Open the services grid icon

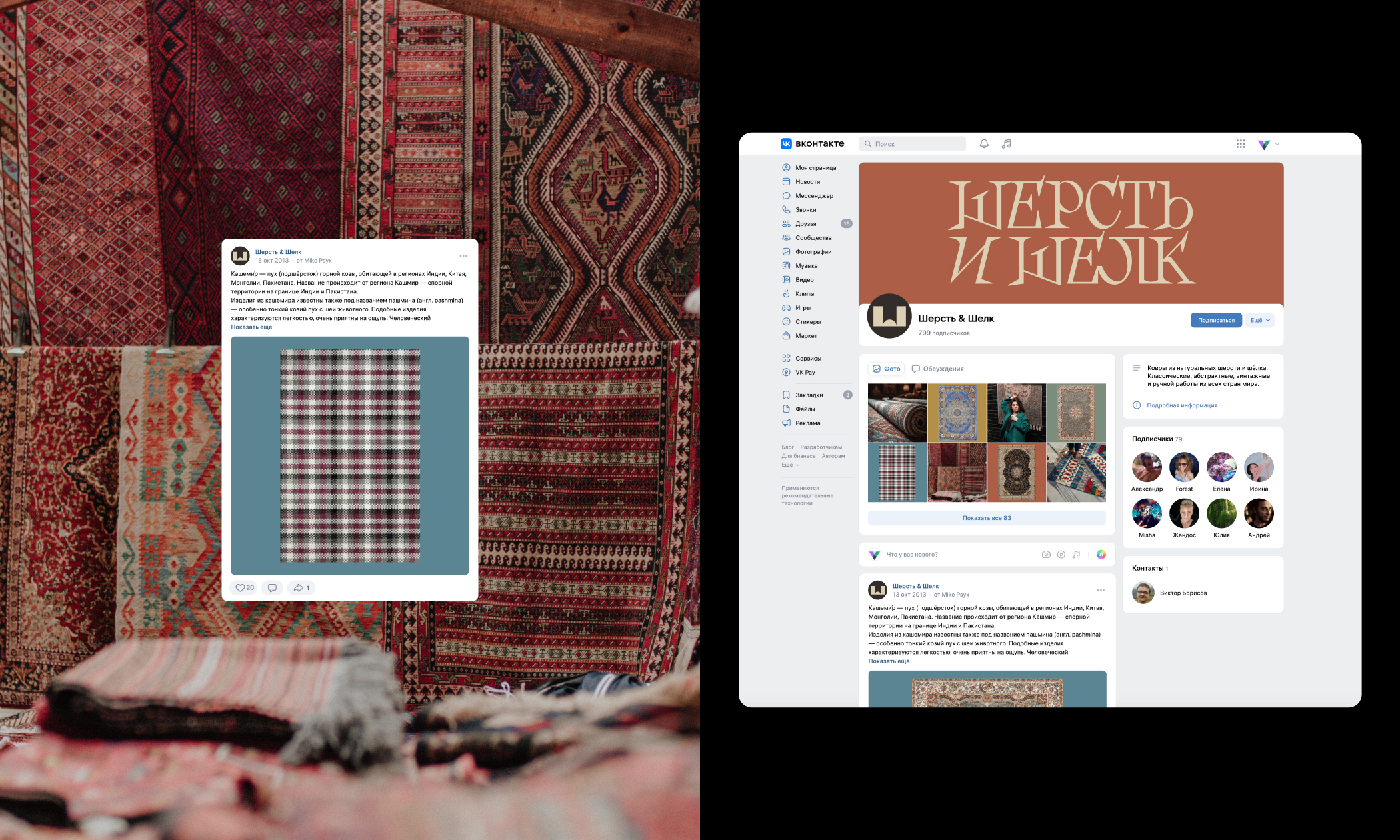[1240, 144]
